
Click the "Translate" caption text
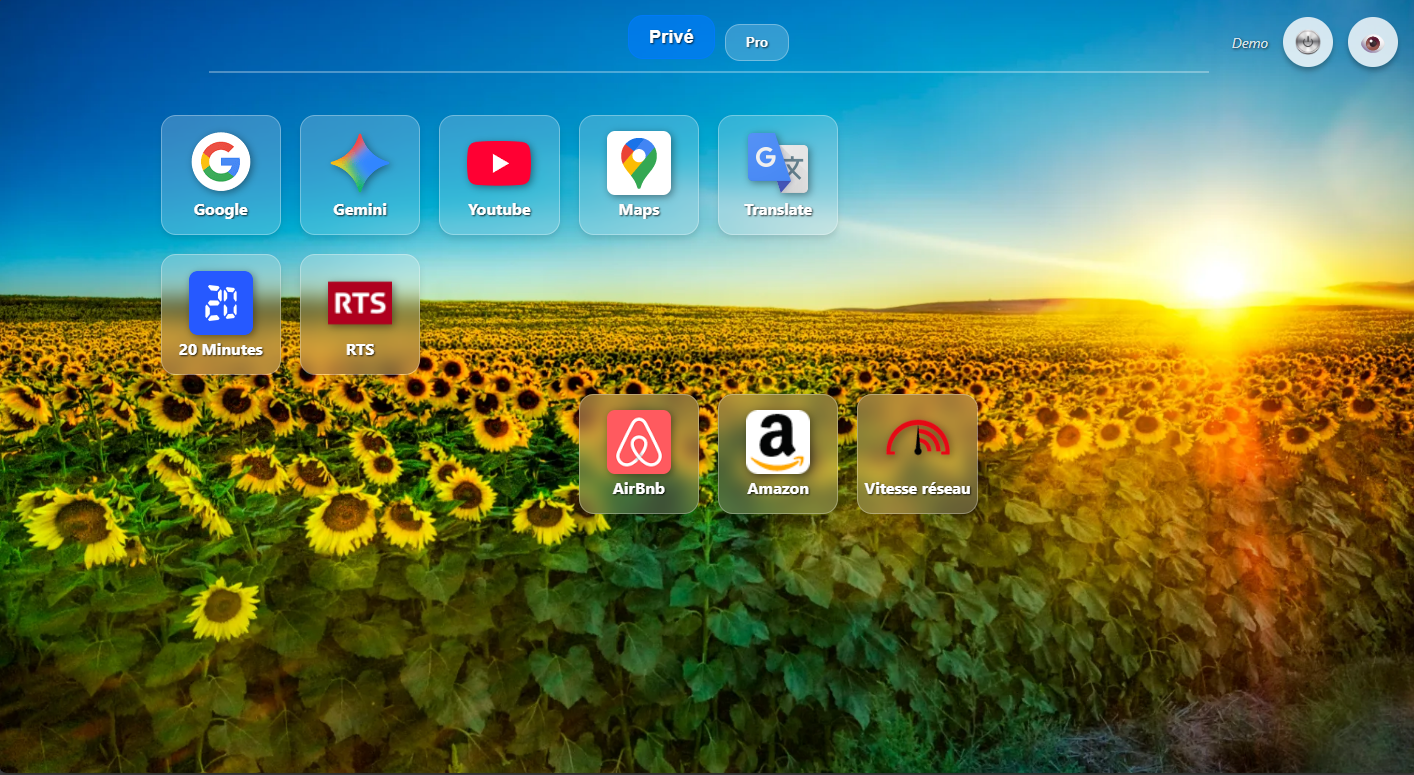(x=778, y=210)
